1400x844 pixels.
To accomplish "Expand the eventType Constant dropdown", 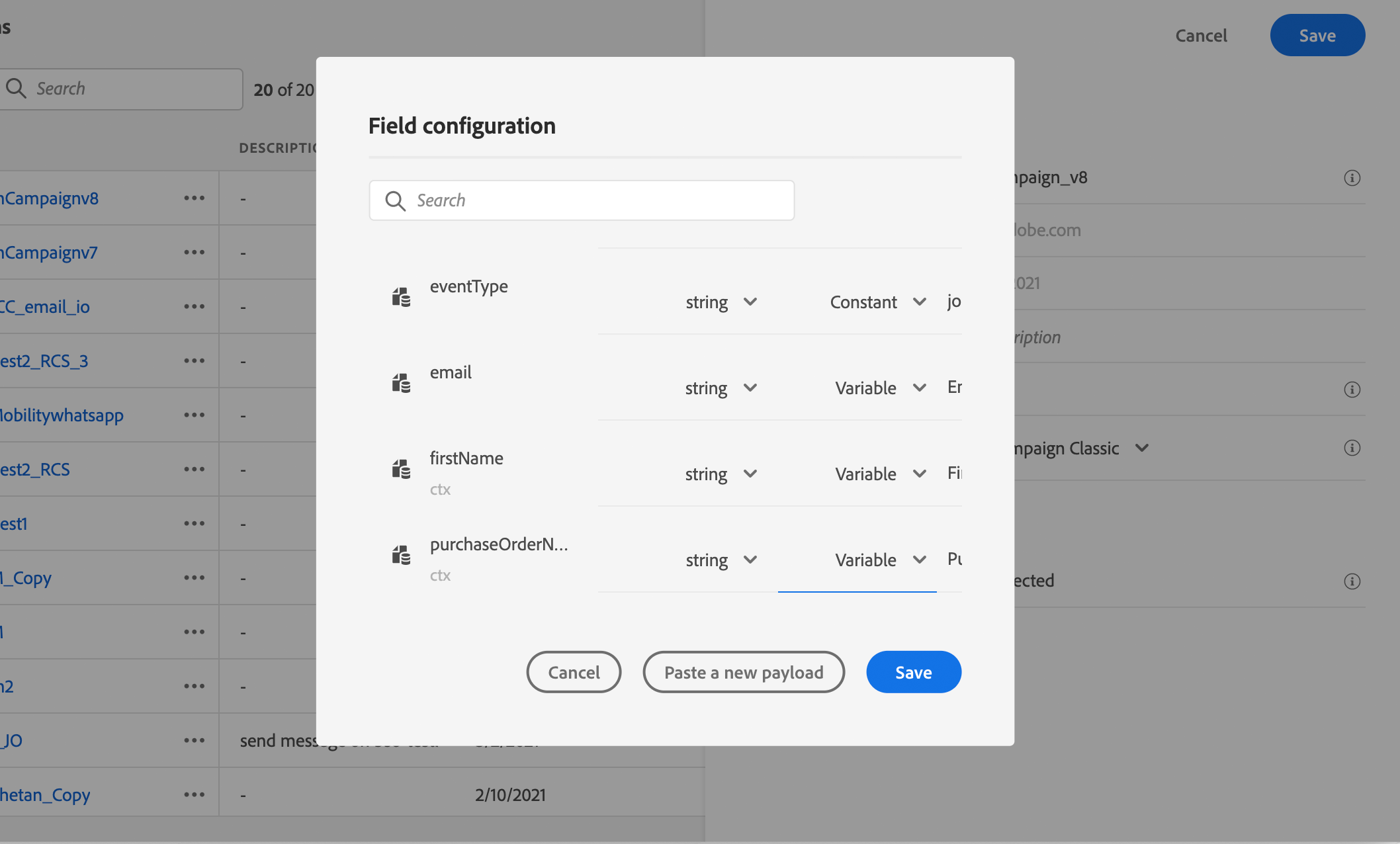I will click(877, 302).
